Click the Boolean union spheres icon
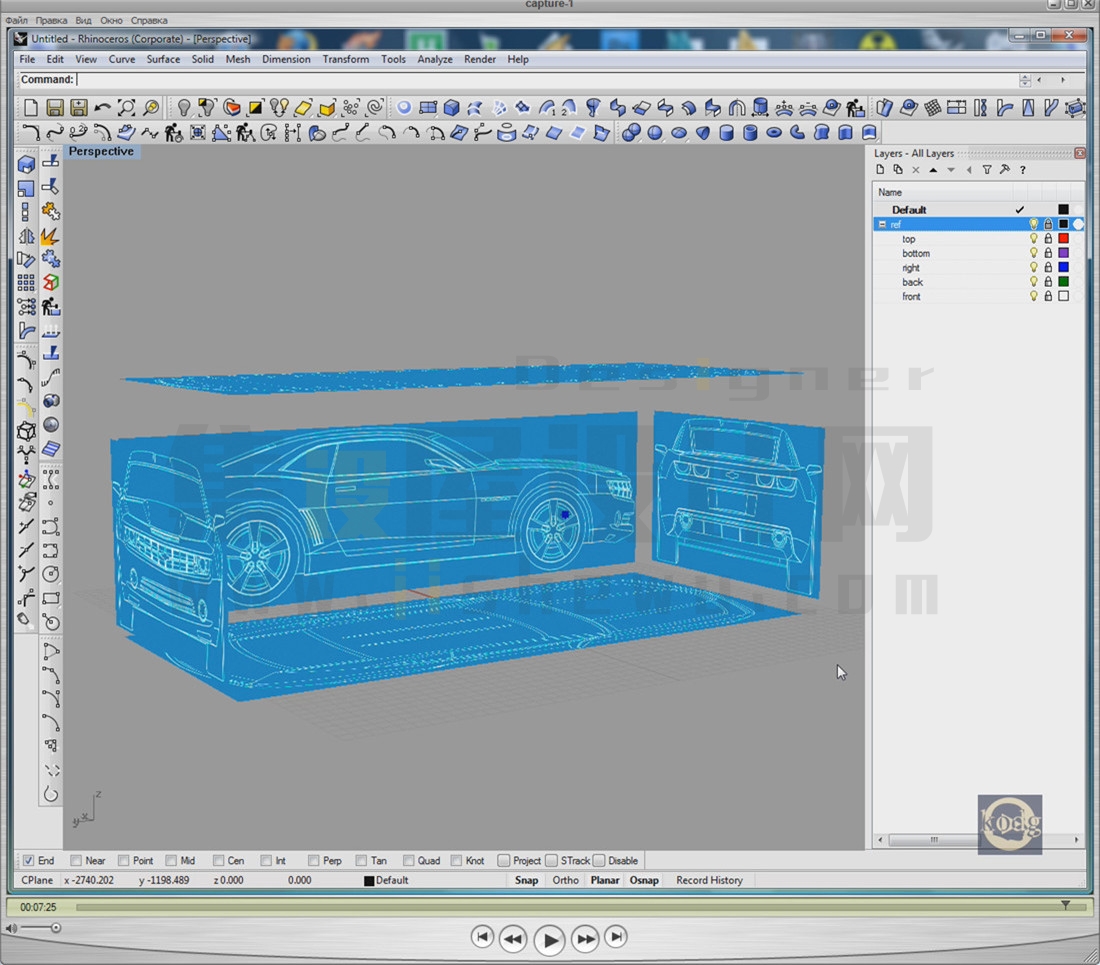Viewport: 1100px width, 965px height. 631,133
